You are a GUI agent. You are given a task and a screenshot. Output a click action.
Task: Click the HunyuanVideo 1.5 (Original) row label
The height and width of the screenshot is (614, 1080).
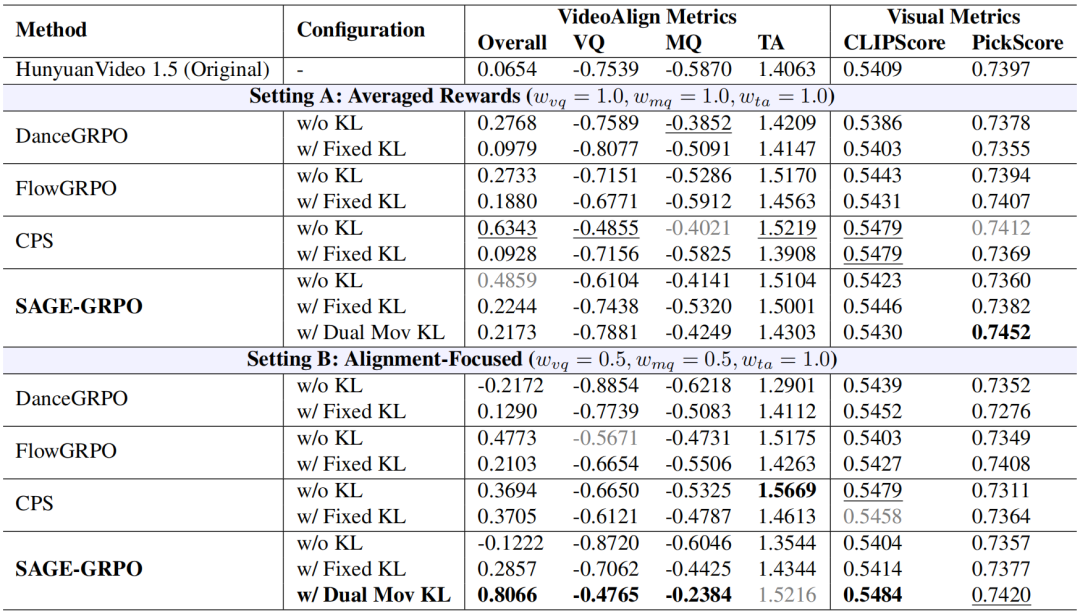click(x=143, y=71)
